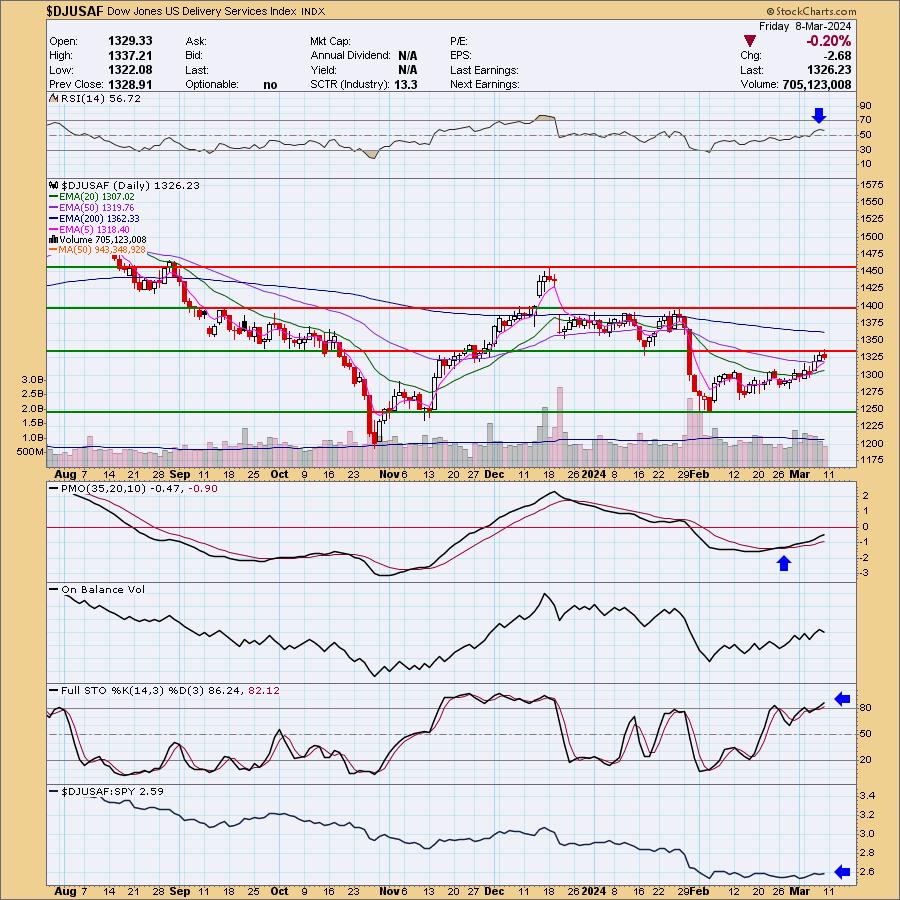
Task: Click the volume bars icon in legend
Action: (54, 239)
